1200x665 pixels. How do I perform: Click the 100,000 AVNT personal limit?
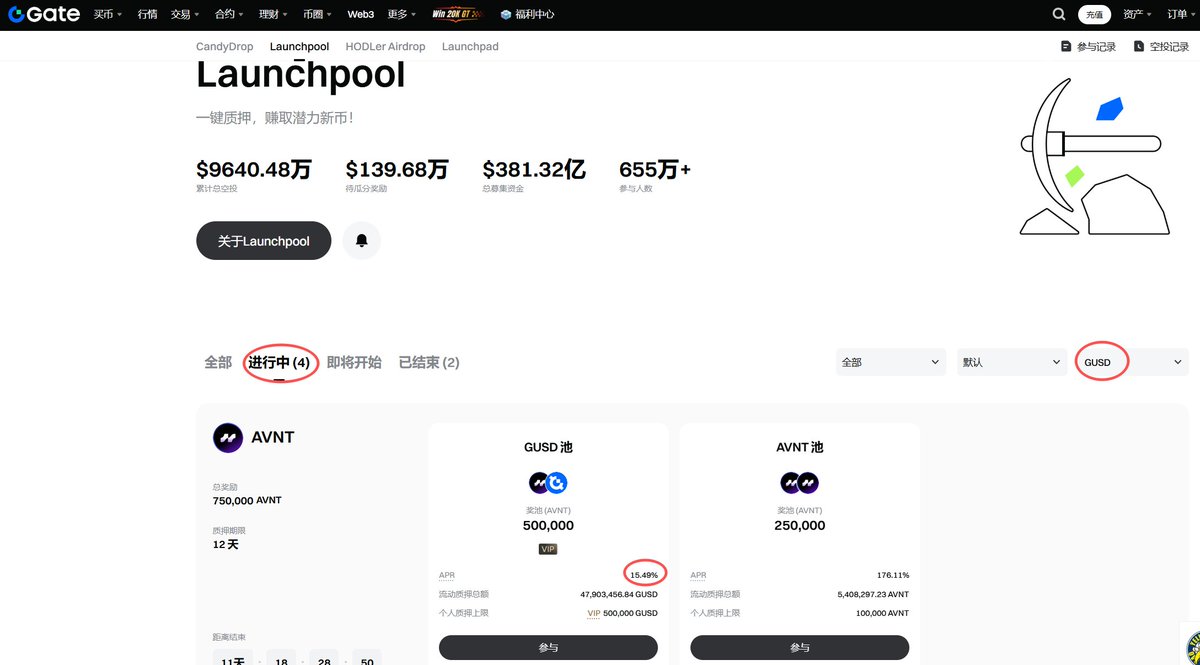tap(883, 613)
